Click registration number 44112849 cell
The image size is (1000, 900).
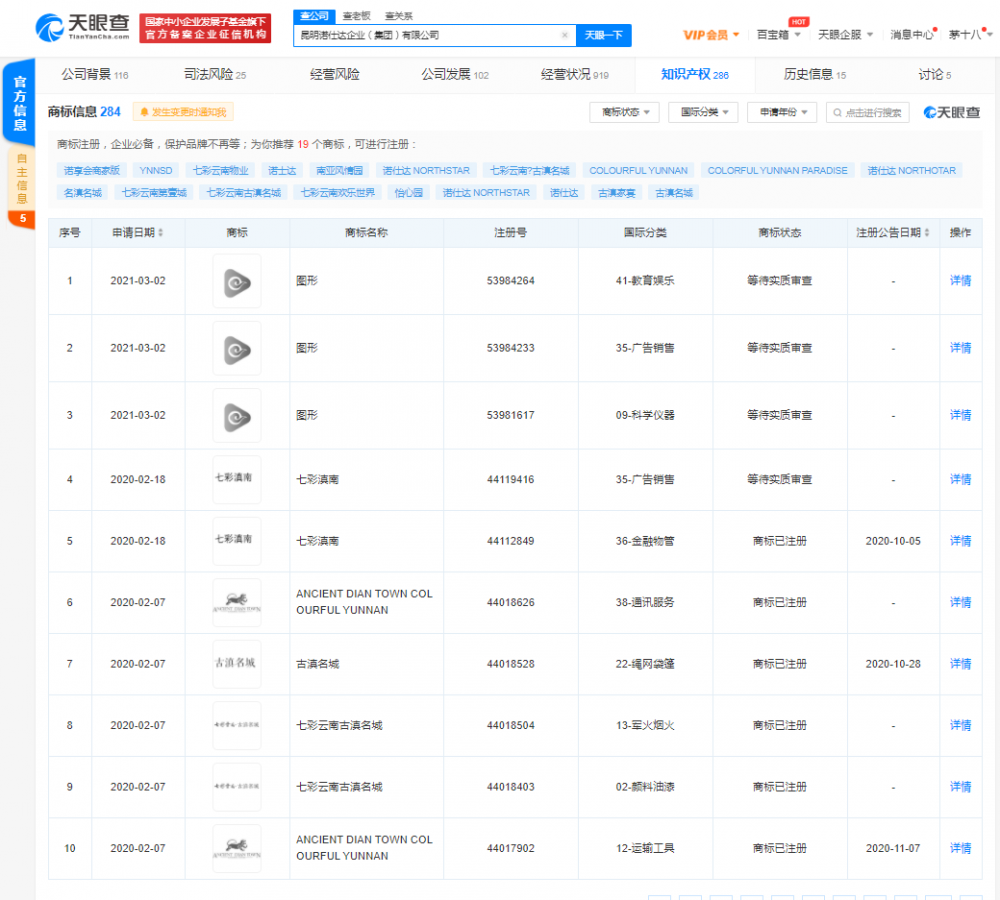point(511,541)
